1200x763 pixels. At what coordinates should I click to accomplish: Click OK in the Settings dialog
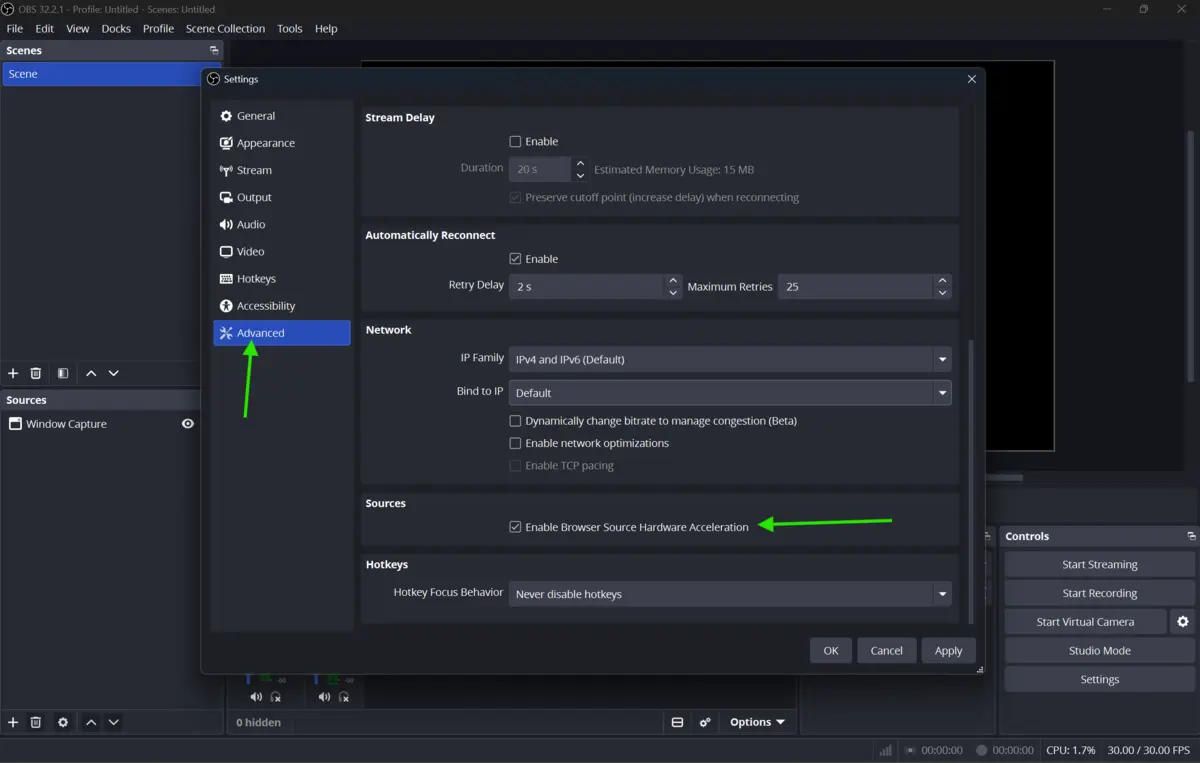831,650
